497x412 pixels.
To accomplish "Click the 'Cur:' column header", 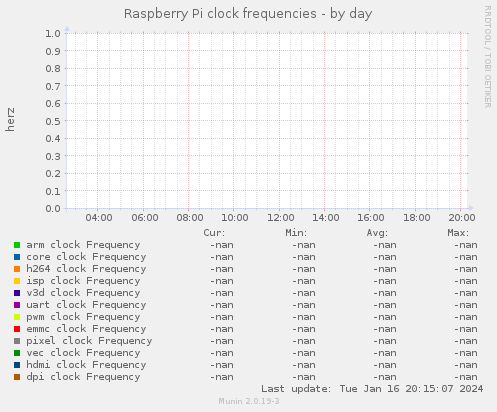I will point(214,233).
